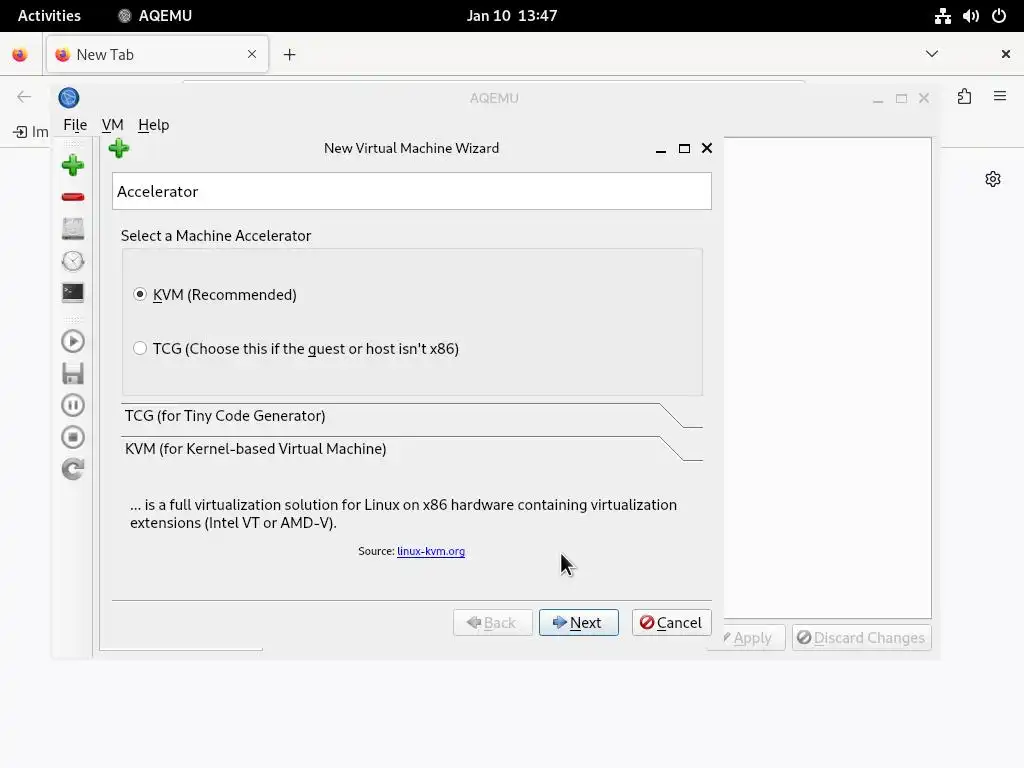Close the New Tab tab in Firefox

[x=252, y=54]
